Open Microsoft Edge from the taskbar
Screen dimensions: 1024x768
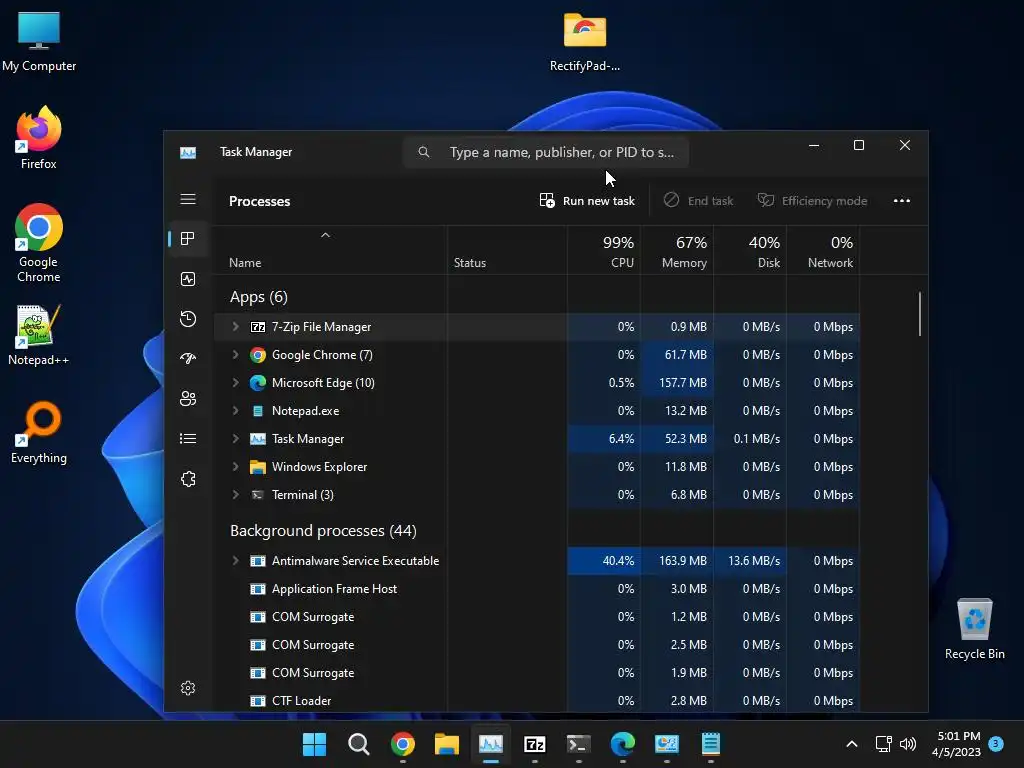click(623, 744)
